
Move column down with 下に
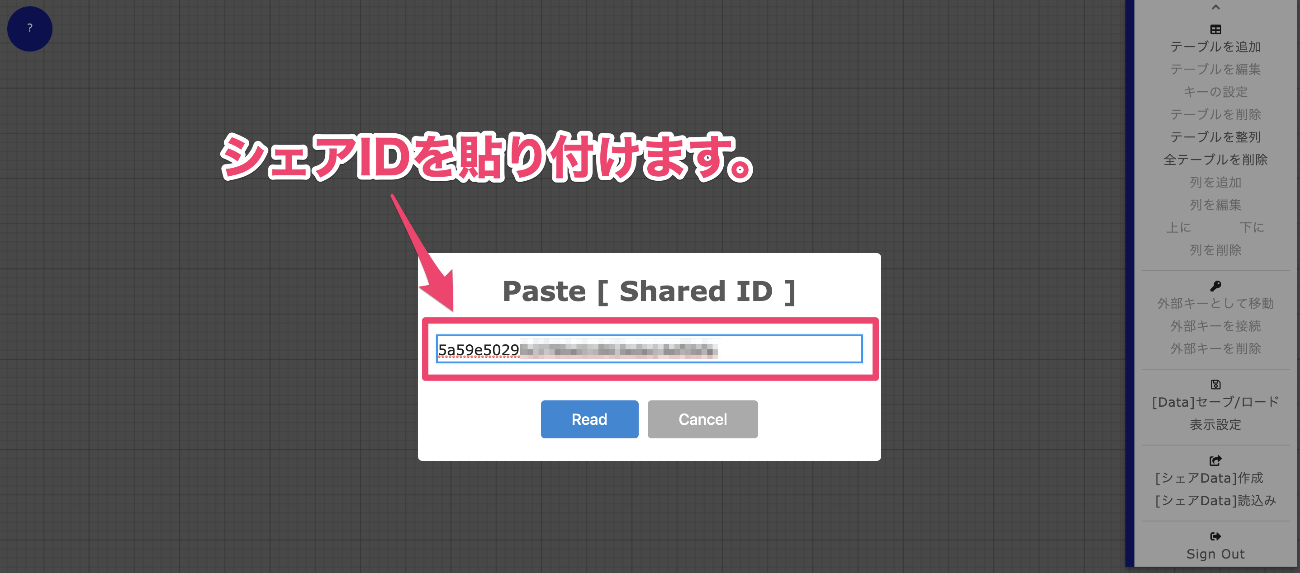(x=1252, y=228)
